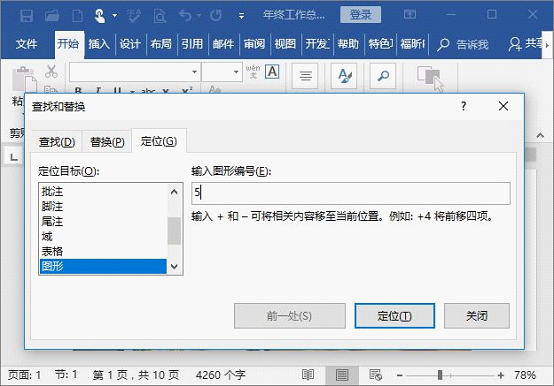The height and width of the screenshot is (386, 554).
Task: Click the list scroll-down arrow
Action: tap(174, 266)
